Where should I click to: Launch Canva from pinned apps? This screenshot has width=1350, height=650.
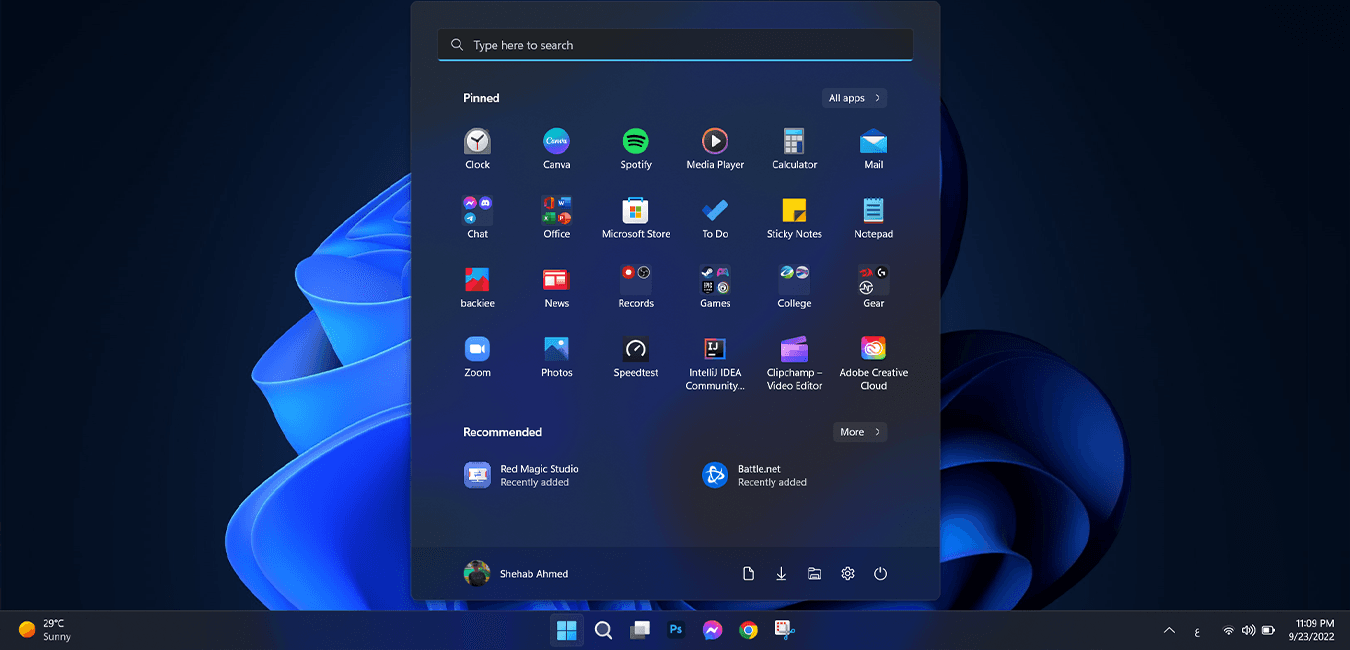click(556, 149)
